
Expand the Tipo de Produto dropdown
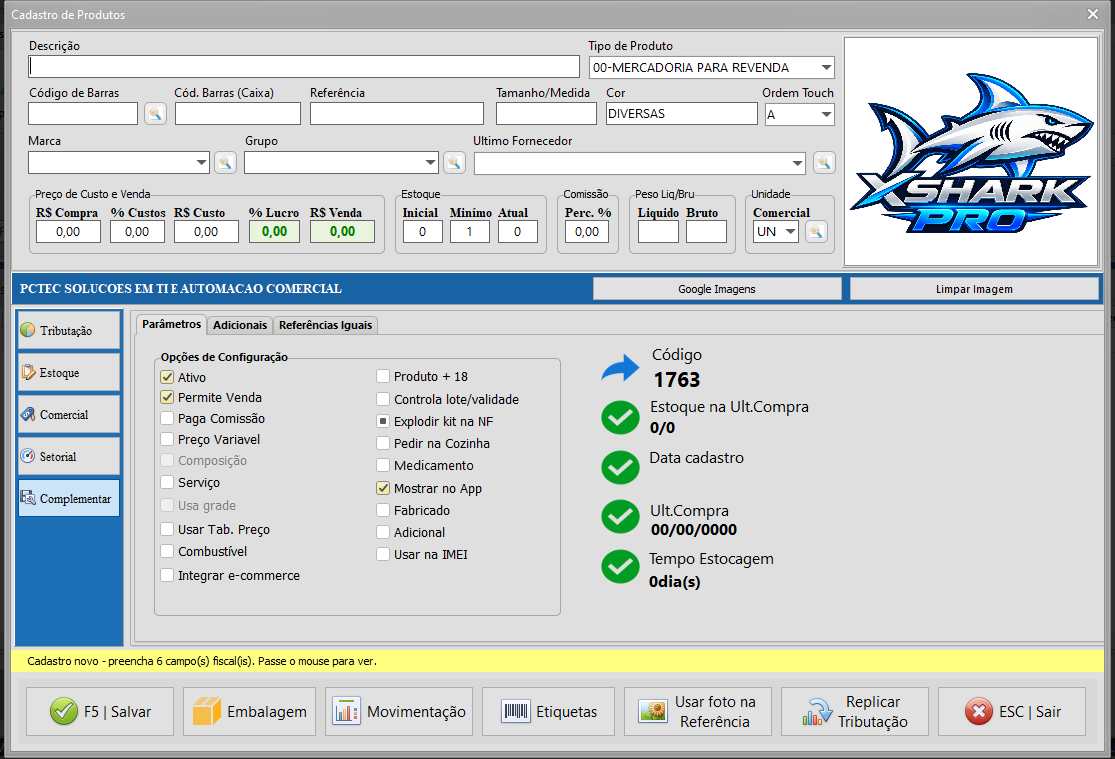[826, 68]
